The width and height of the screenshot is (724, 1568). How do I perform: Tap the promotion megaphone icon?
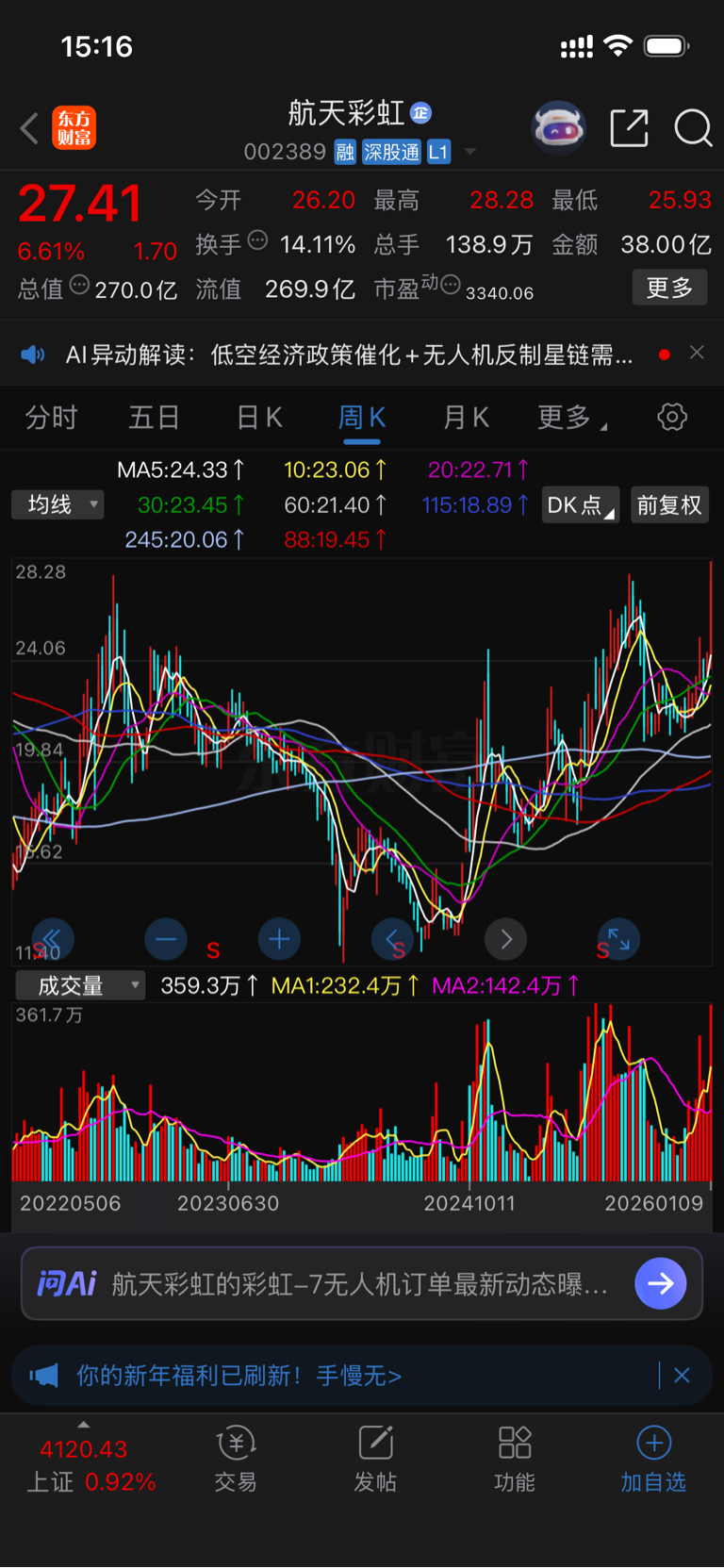tap(43, 1377)
